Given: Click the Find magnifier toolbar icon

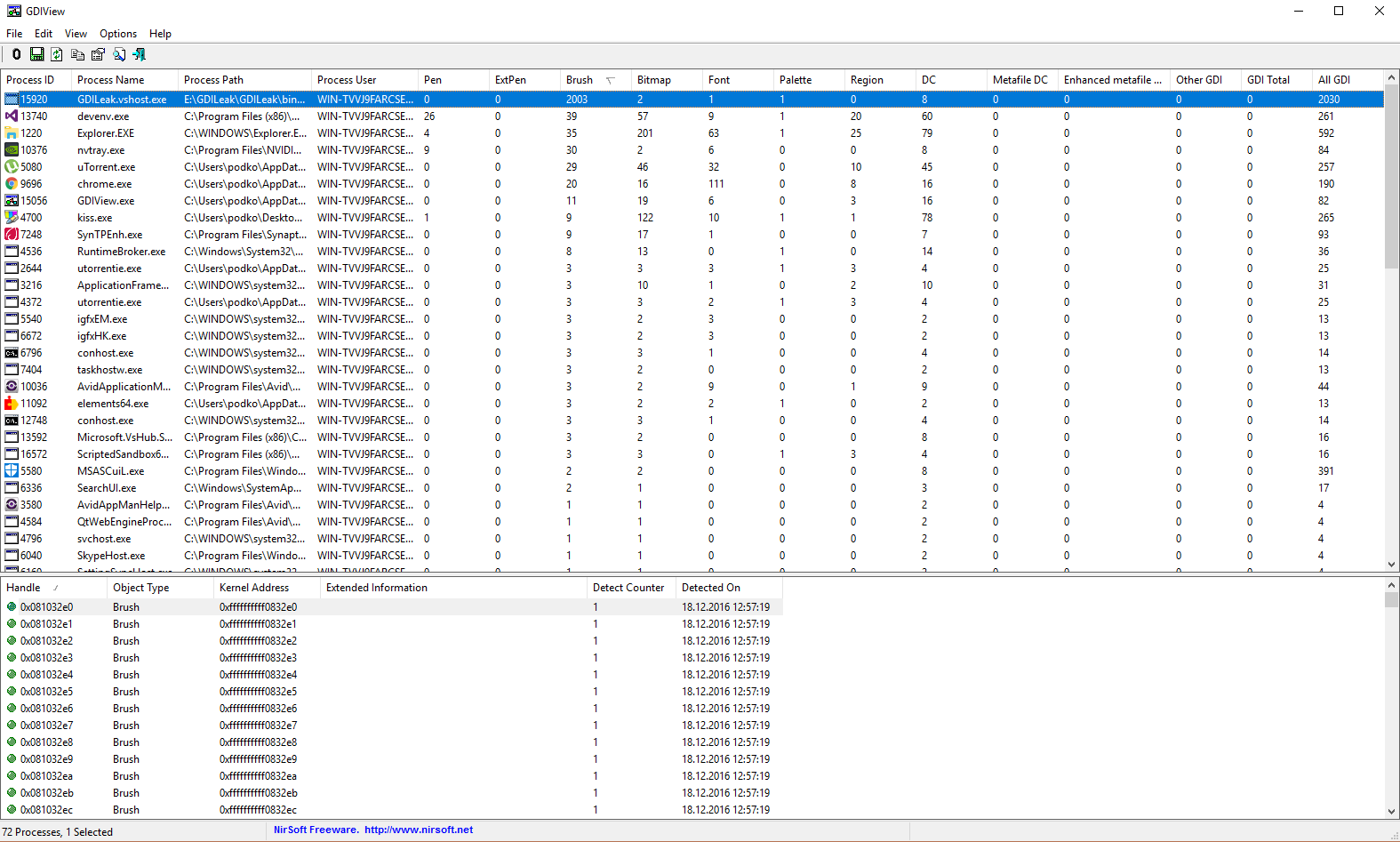Looking at the screenshot, I should tap(119, 54).
